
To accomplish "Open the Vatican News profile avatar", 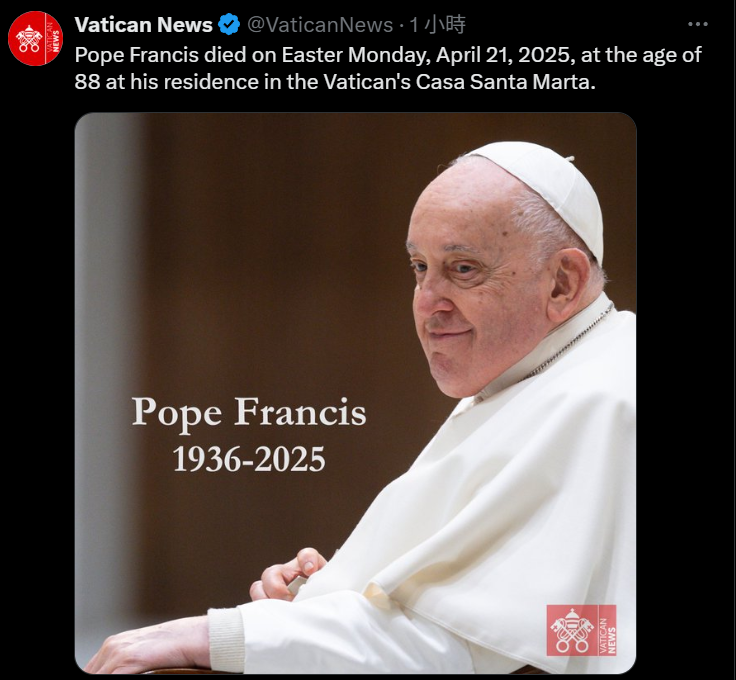I will 35,38.
